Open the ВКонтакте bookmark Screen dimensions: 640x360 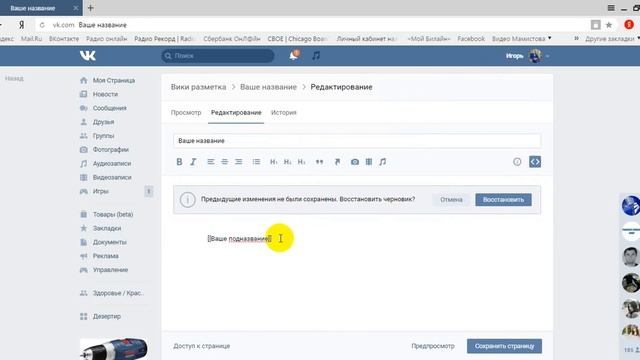pyautogui.click(x=64, y=39)
